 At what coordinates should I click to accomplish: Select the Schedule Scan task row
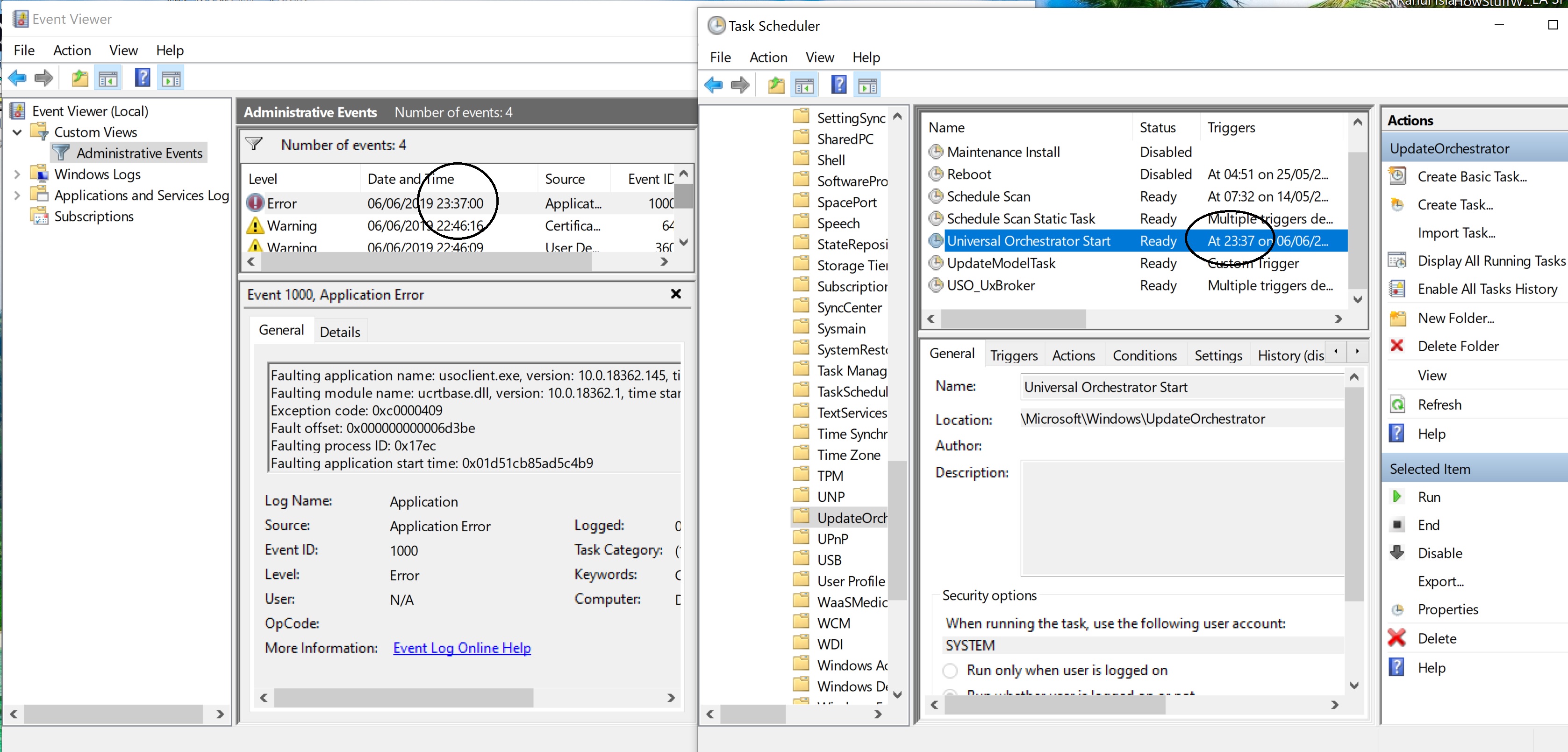pyautogui.click(x=1137, y=196)
